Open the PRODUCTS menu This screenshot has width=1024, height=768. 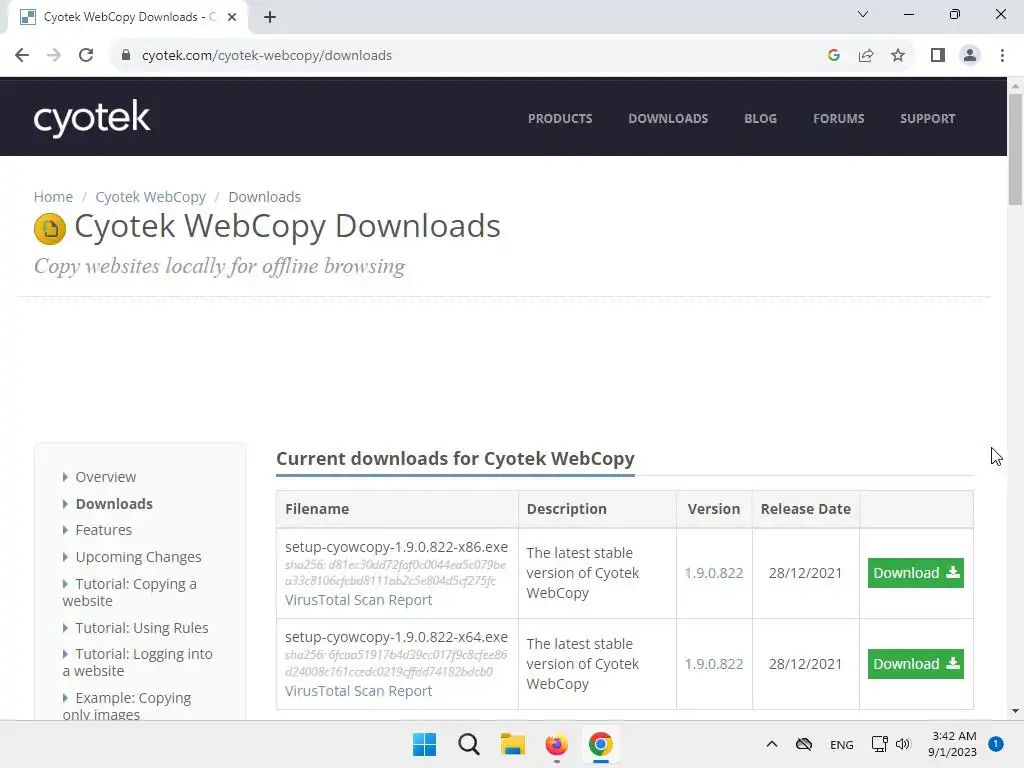pos(560,119)
